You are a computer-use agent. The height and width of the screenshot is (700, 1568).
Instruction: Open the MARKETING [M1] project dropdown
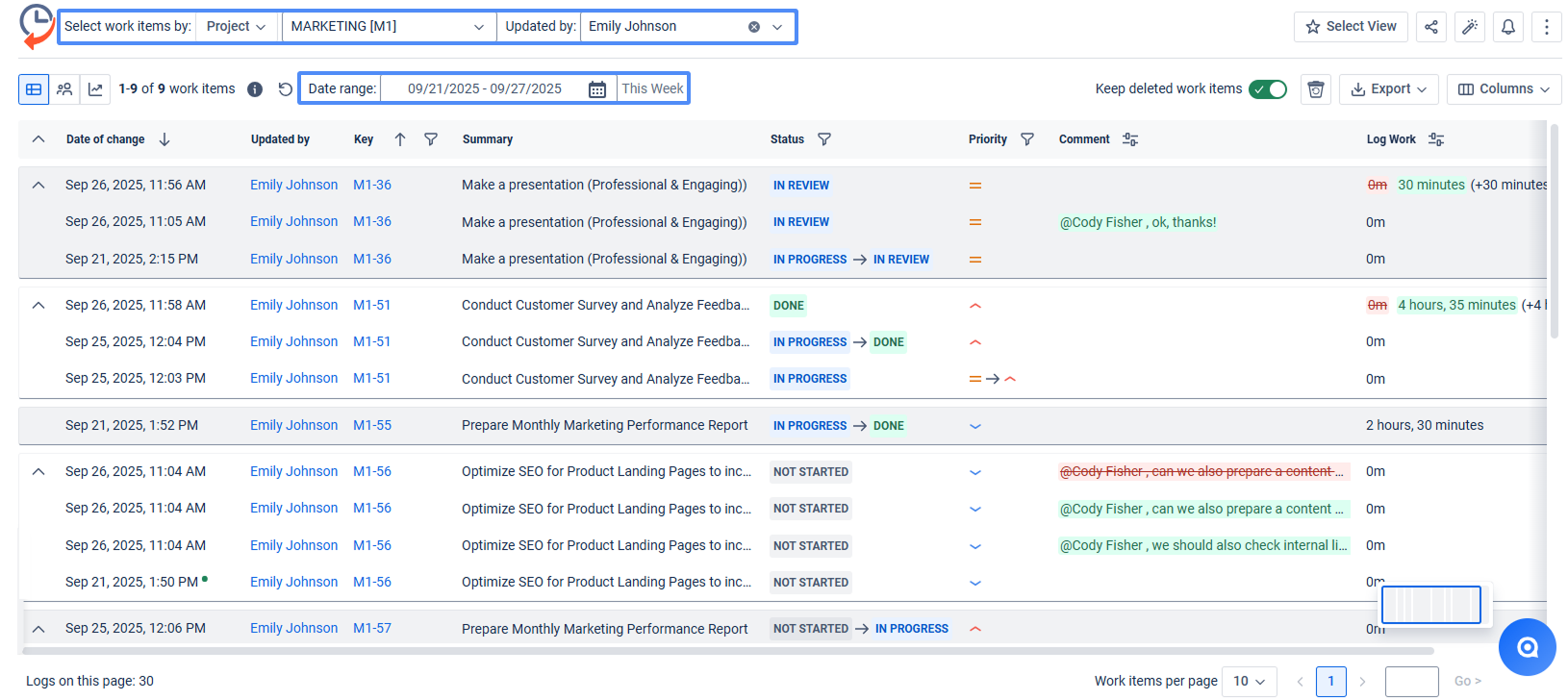[x=388, y=27]
